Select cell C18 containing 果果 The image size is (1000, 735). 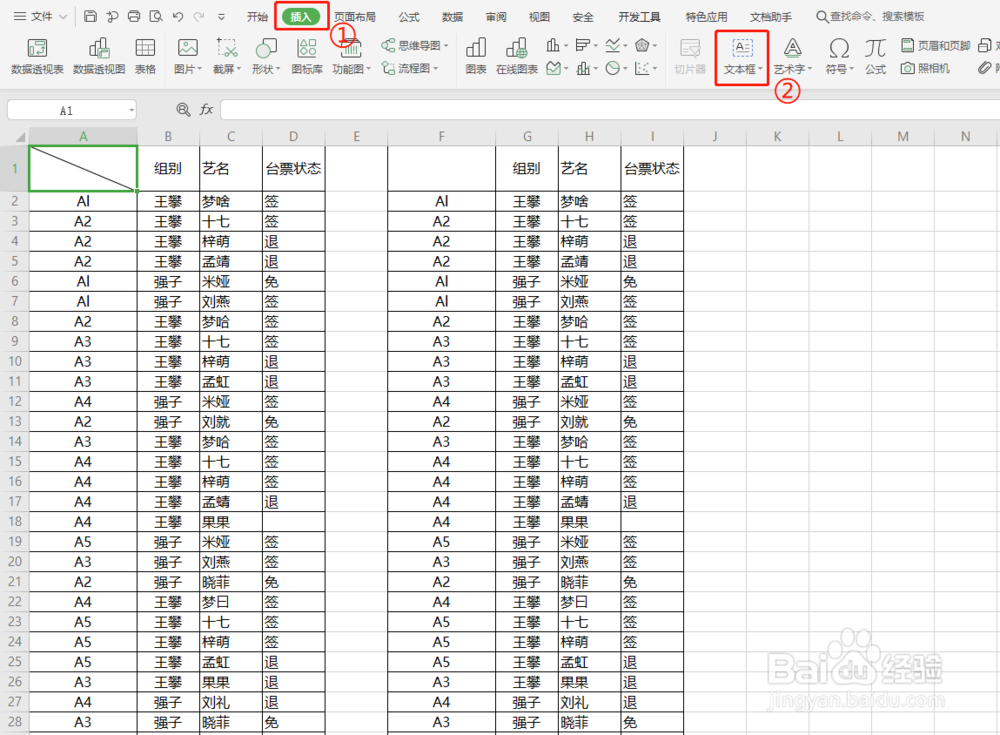coord(231,522)
